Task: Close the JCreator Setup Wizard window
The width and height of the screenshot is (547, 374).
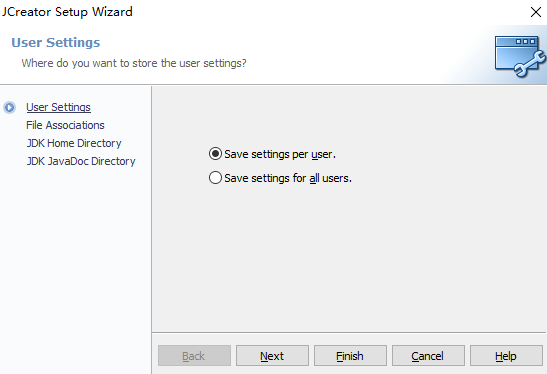Action: [535, 12]
